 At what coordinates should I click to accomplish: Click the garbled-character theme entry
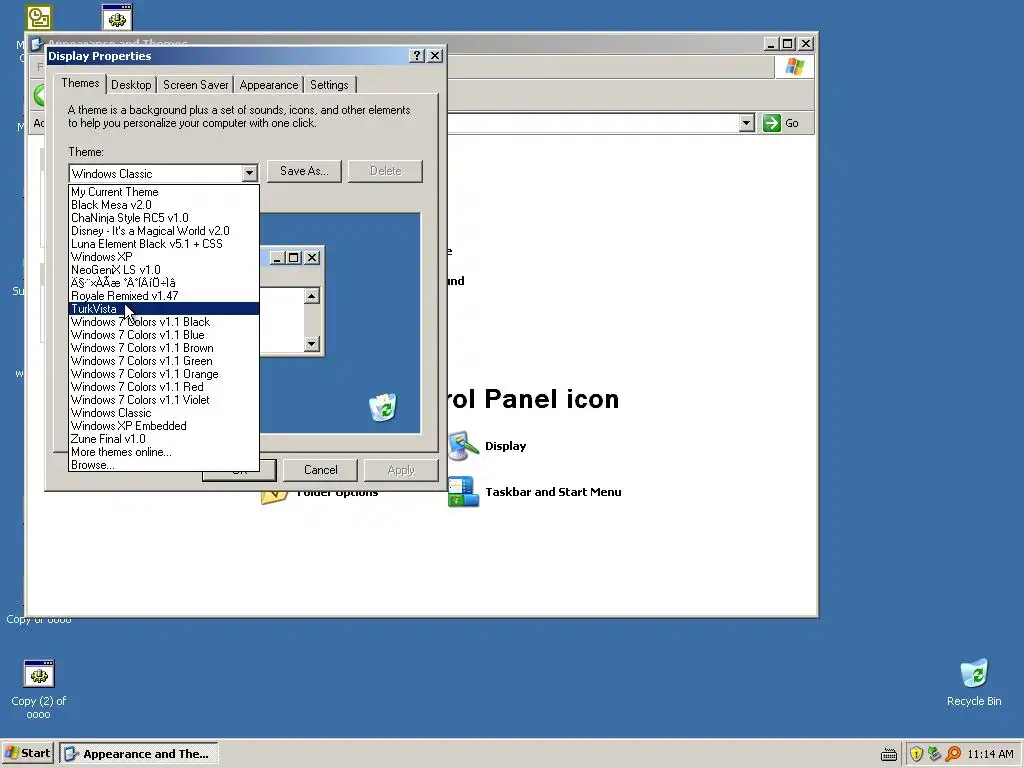(164, 283)
